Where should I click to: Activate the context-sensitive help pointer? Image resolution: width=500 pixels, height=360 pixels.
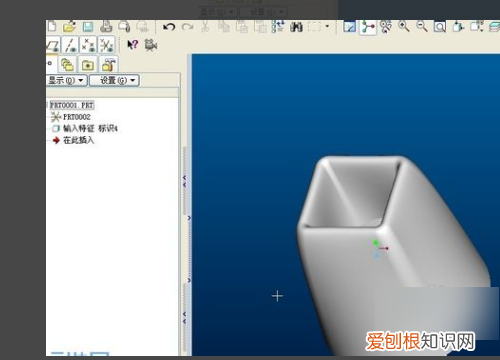click(x=133, y=45)
